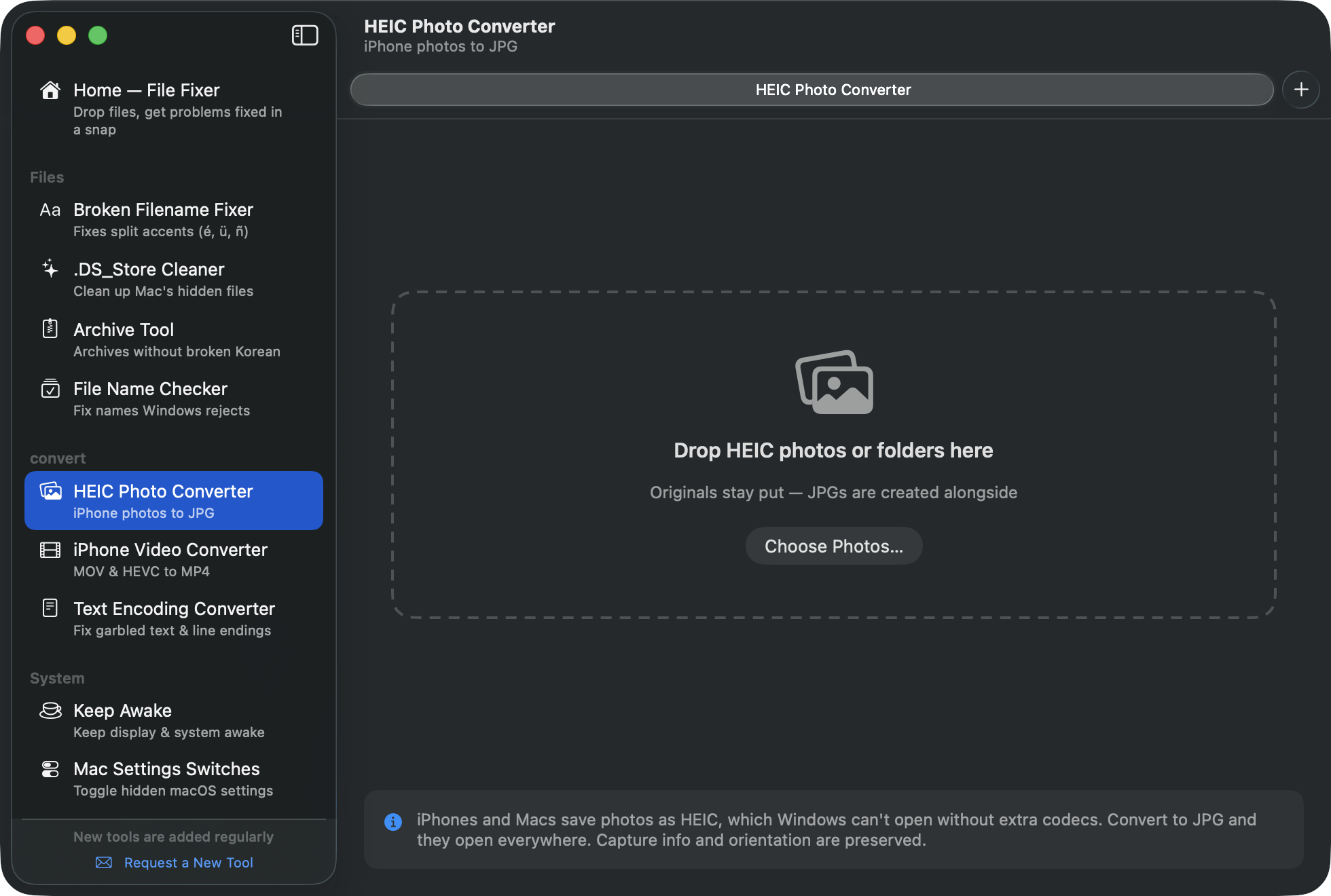Toggle the sidebar panel icon
The height and width of the screenshot is (896, 1331).
click(x=305, y=35)
